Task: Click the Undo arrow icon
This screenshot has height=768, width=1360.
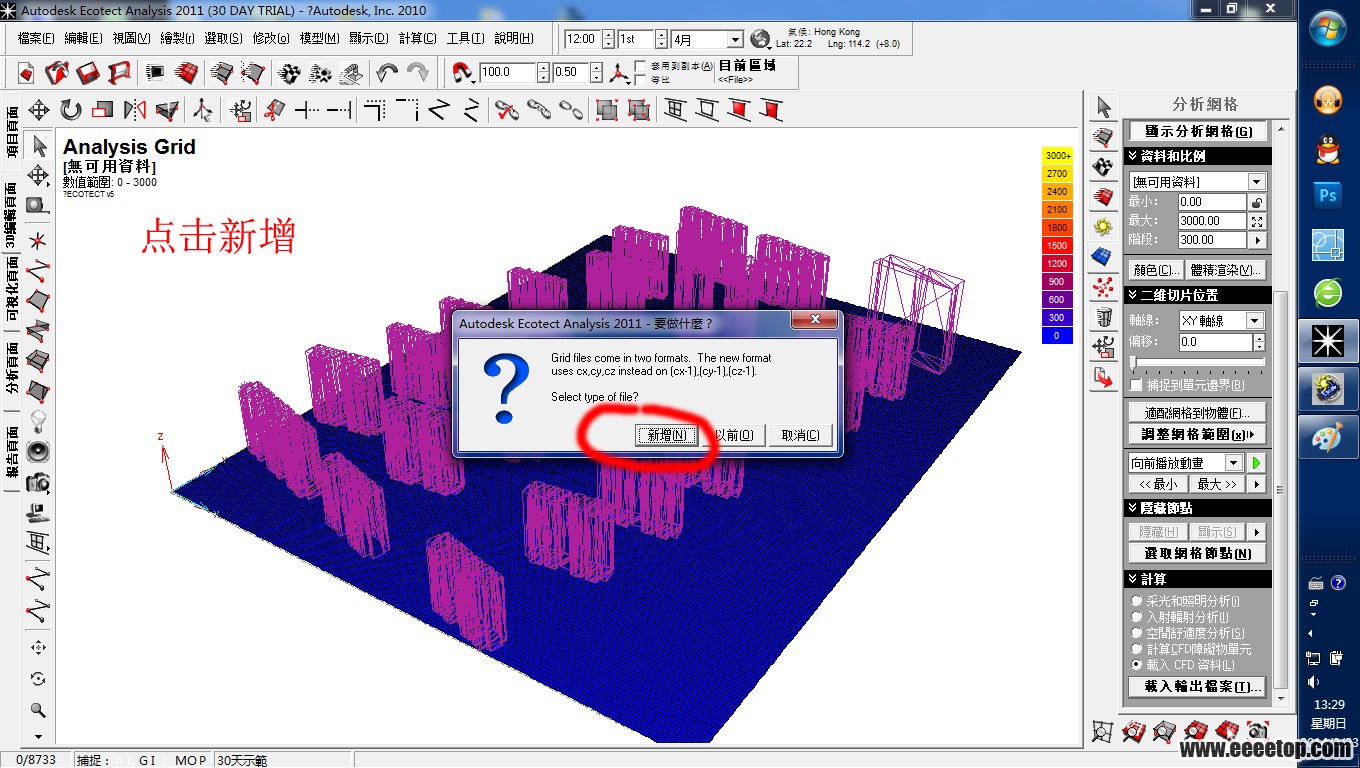Action: point(387,73)
